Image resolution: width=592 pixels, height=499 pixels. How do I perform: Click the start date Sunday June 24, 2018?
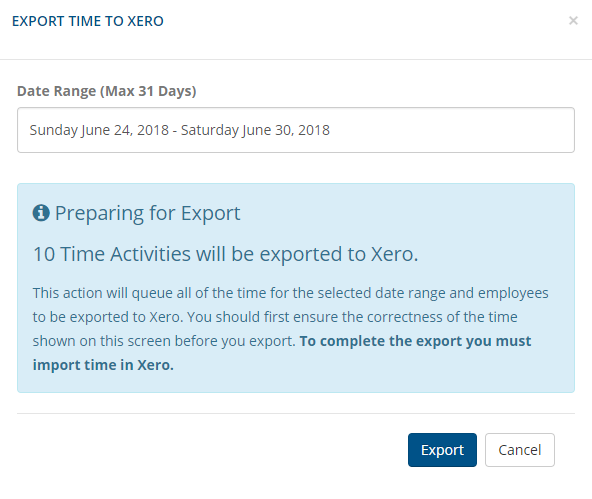99,130
